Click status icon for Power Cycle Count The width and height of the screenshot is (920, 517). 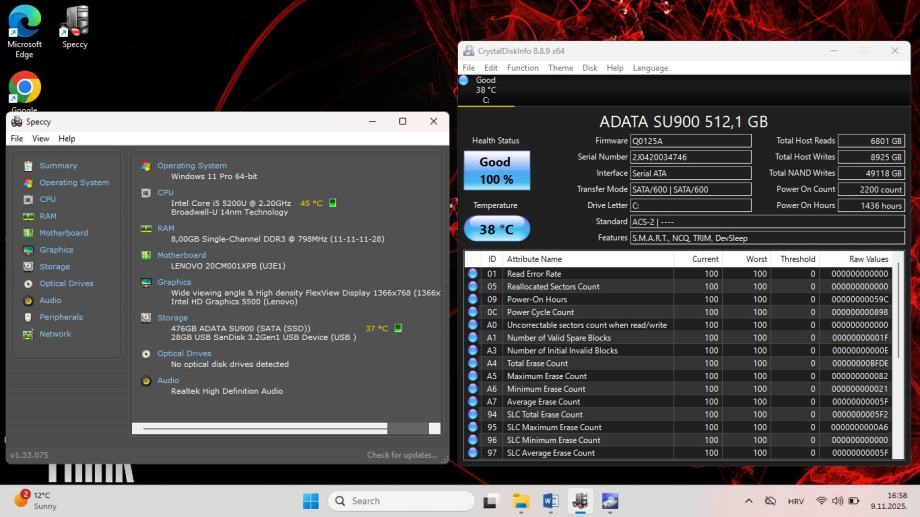(473, 312)
